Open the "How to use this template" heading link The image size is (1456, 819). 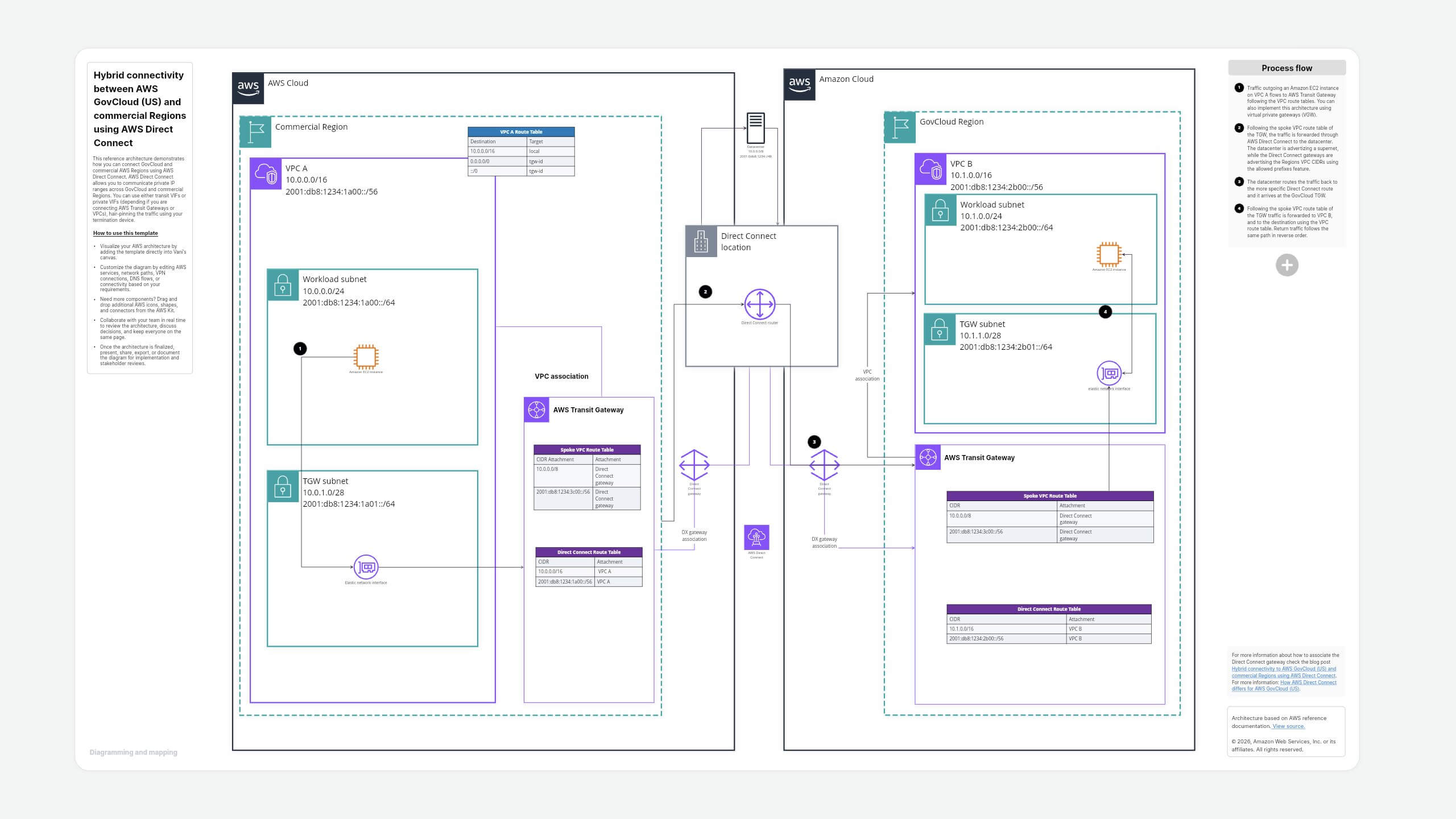click(x=126, y=233)
